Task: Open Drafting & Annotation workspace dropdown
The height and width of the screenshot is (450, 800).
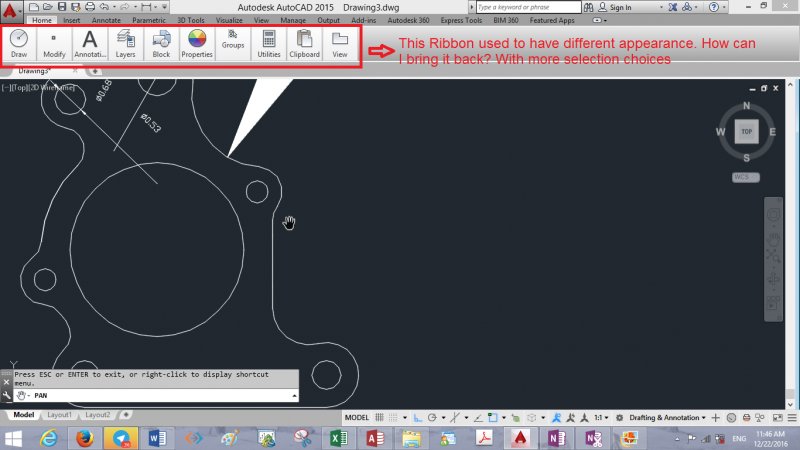Action: pos(667,417)
